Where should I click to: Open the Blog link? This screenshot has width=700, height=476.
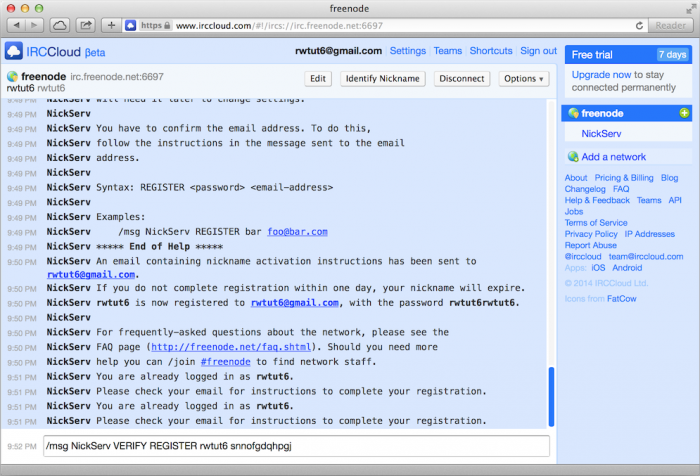pyautogui.click(x=669, y=178)
